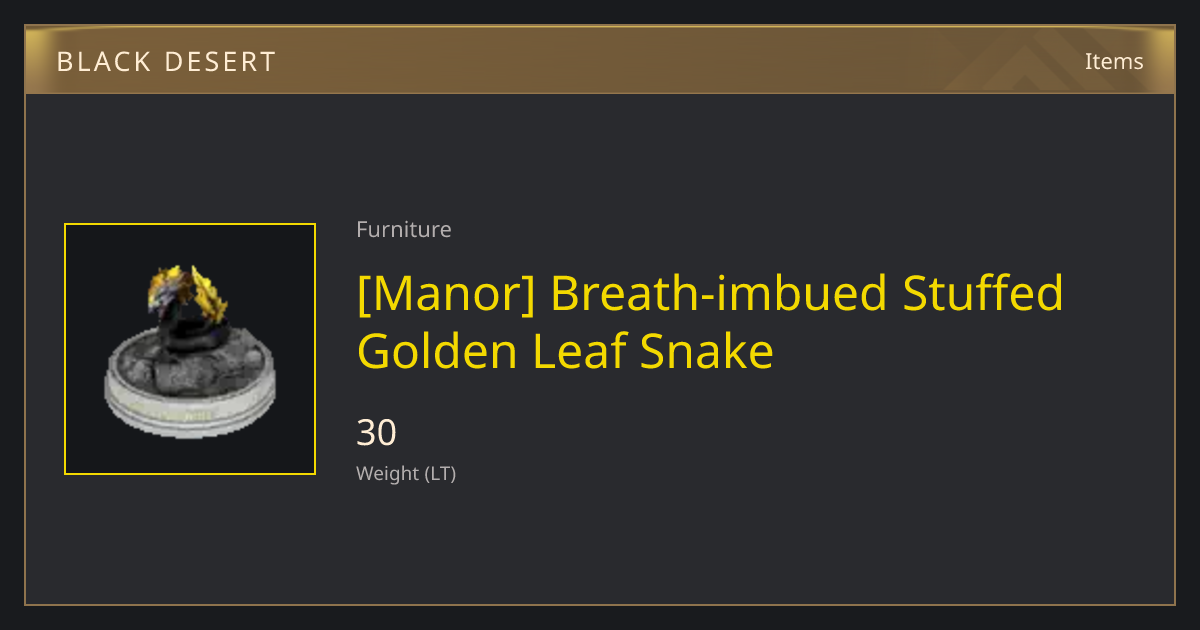Click the Weight (LT) label
Viewport: 1200px width, 630px height.
click(406, 474)
